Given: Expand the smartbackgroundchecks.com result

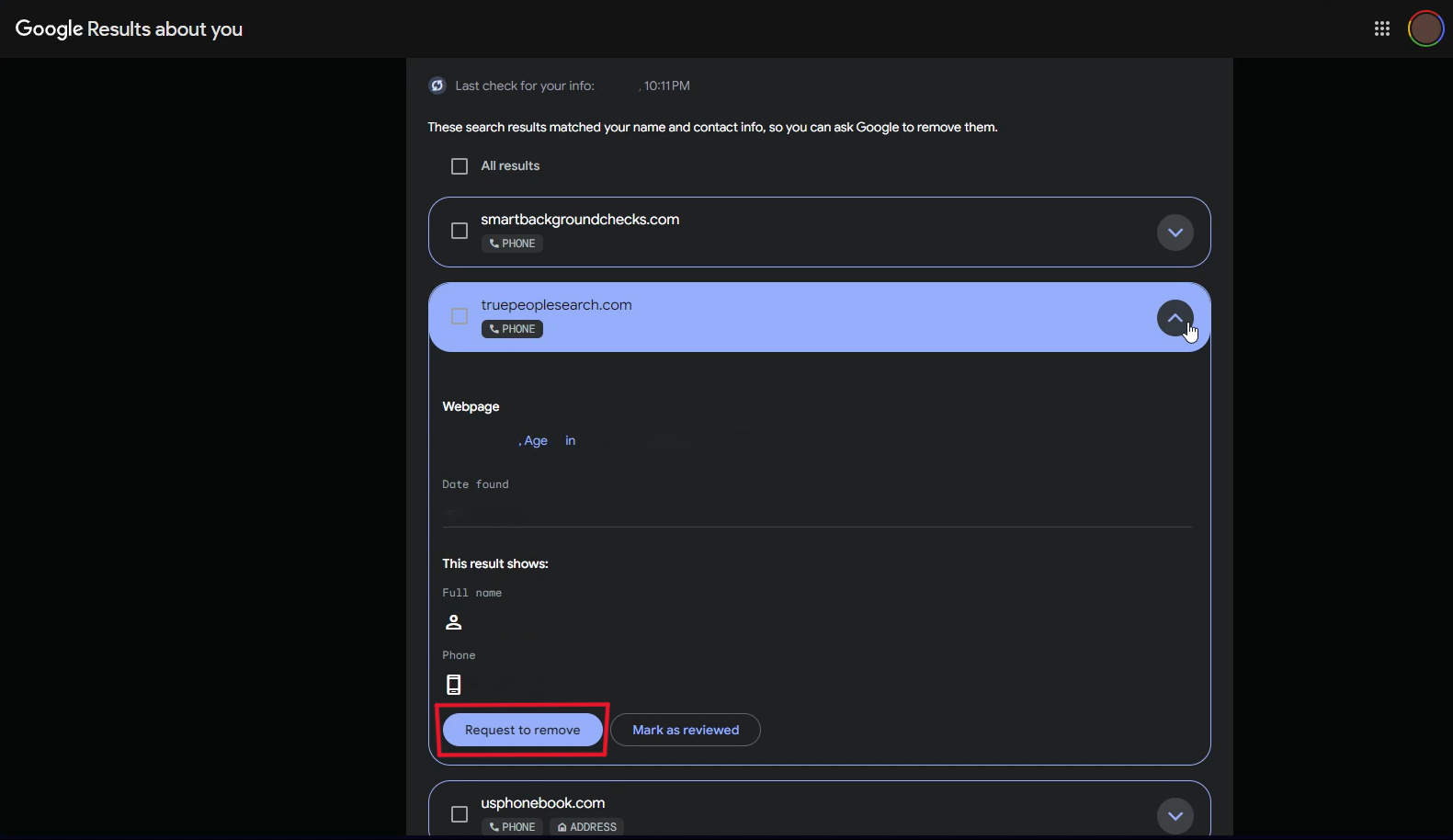Looking at the screenshot, I should pyautogui.click(x=1175, y=233).
